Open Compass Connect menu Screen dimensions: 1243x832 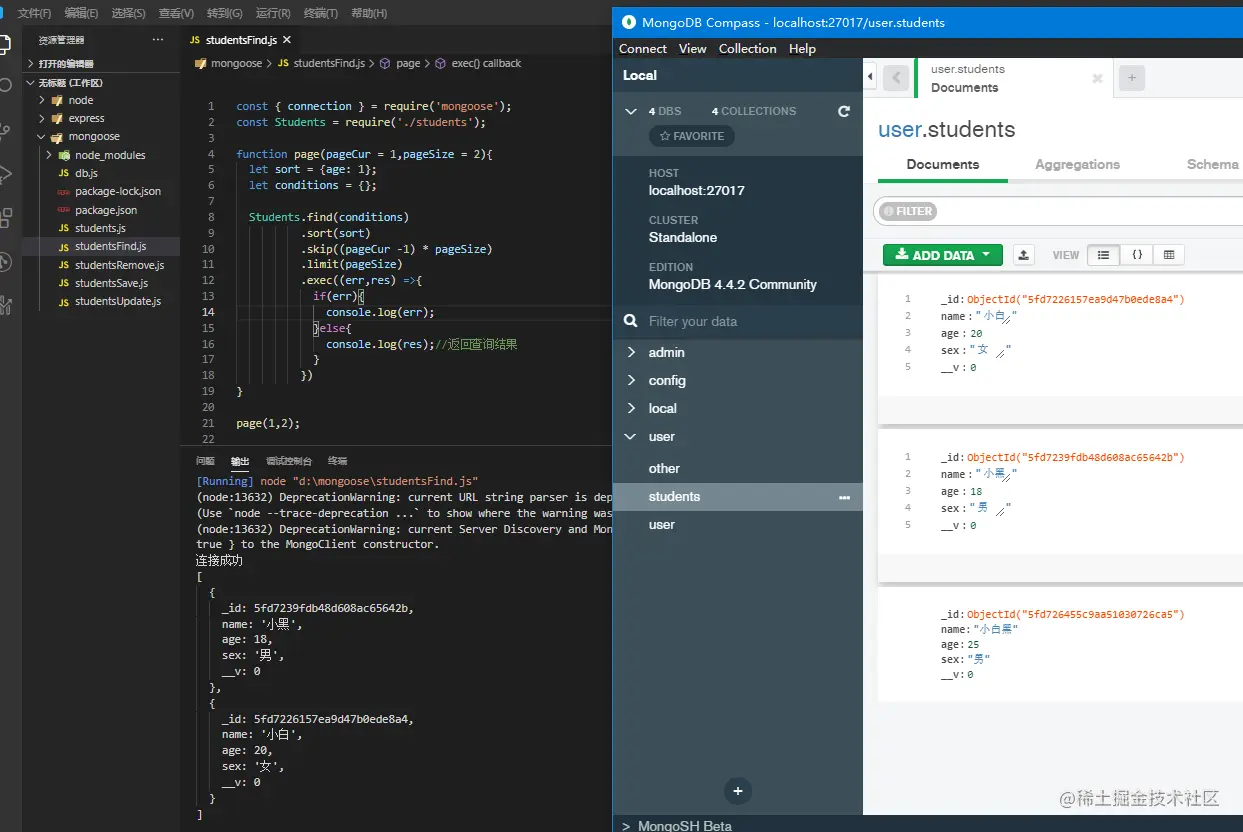coord(643,48)
